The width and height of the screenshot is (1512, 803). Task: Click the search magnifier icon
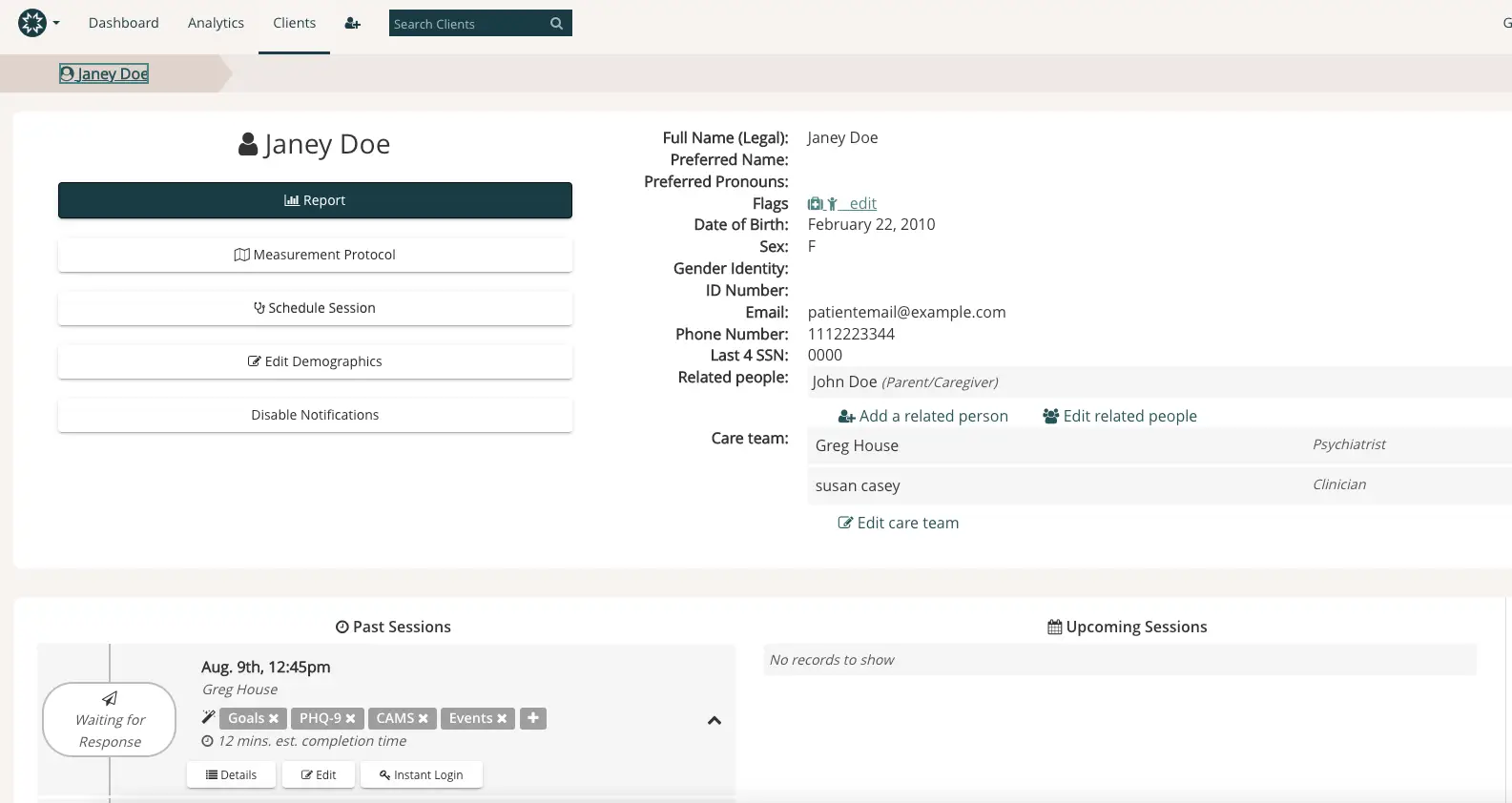[x=557, y=24]
